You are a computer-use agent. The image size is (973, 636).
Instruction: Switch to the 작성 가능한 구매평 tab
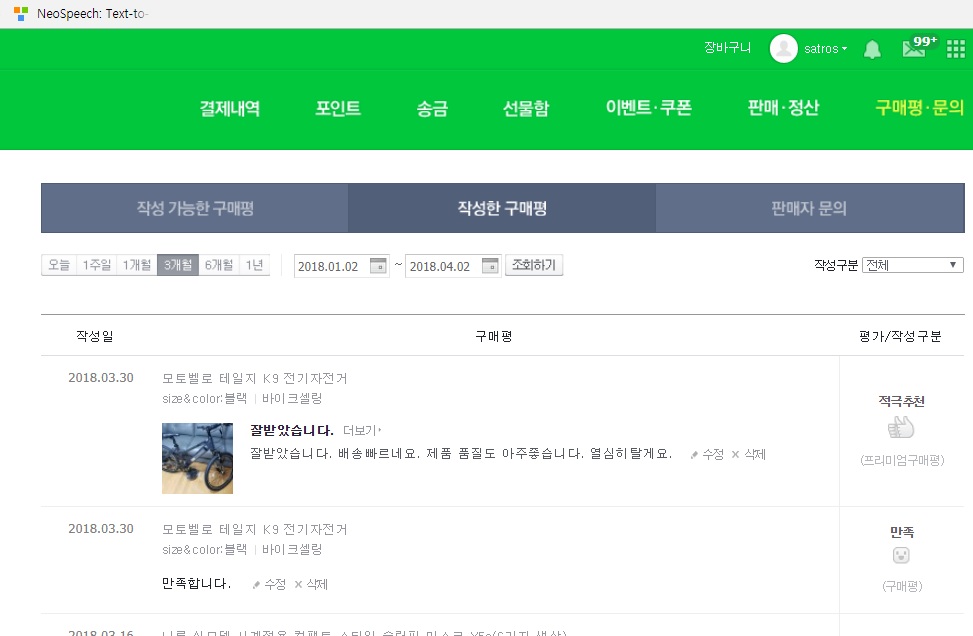195,209
